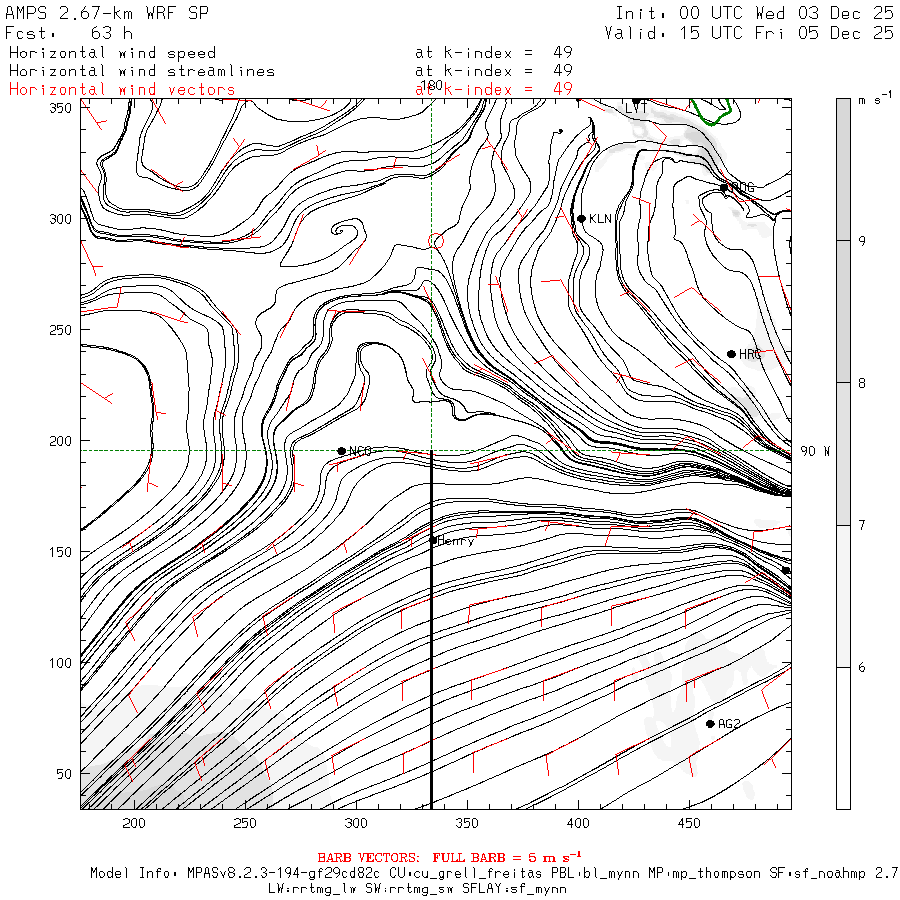The width and height of the screenshot is (900, 900).
Task: Click the color bar segment between 7 and 8
Action: pyautogui.click(x=843, y=453)
